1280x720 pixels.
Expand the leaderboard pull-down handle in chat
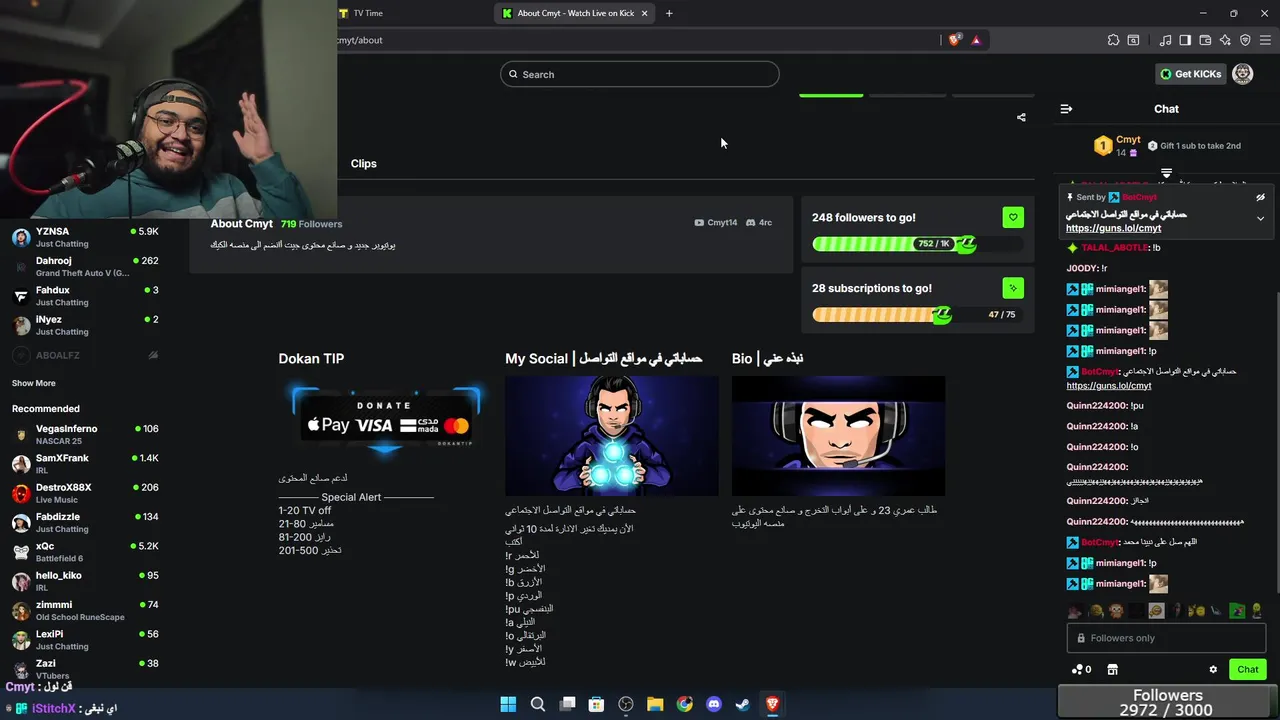point(1166,174)
